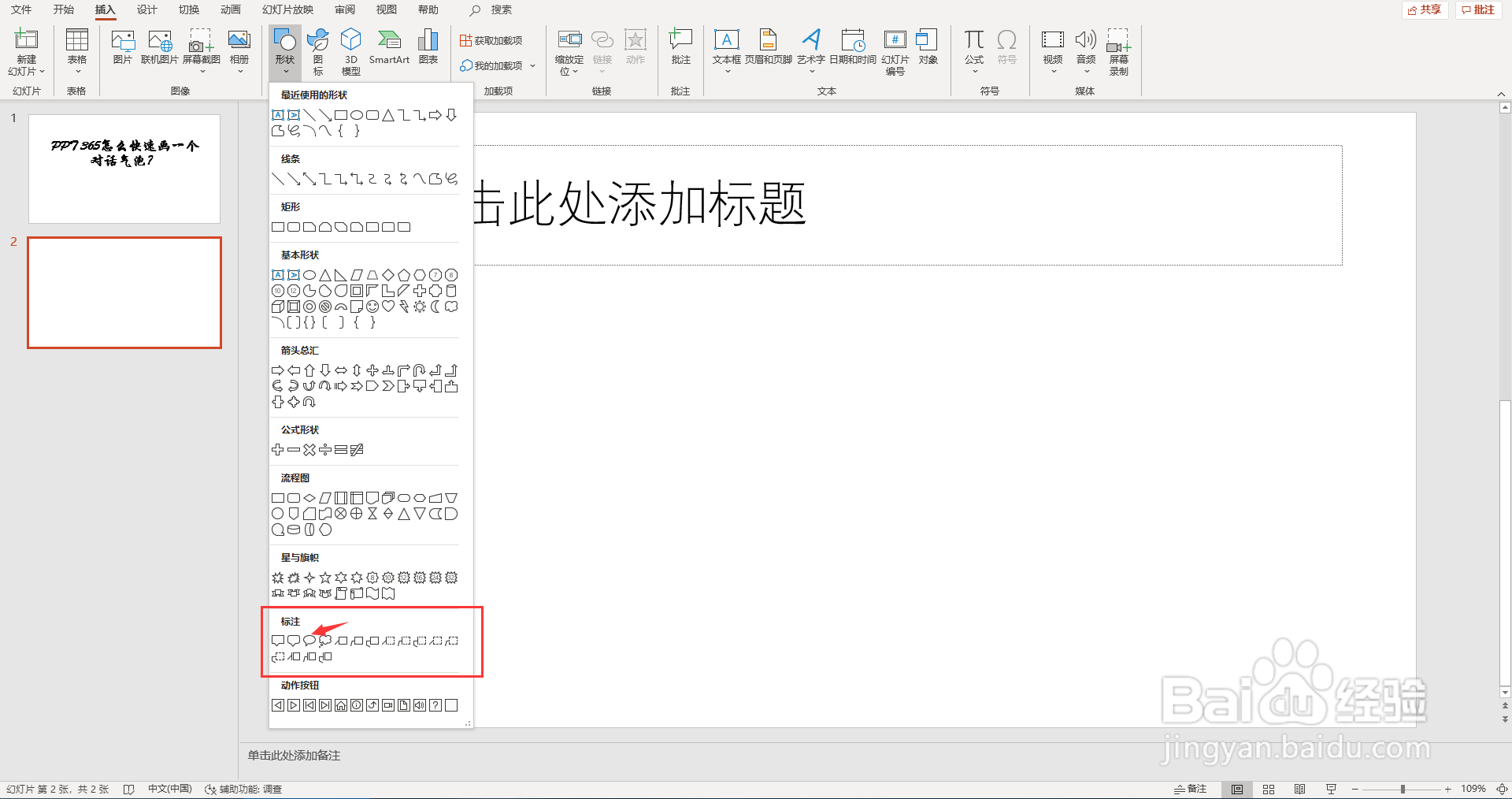Image resolution: width=1512 pixels, height=799 pixels.
Task: Insert a comment via 批注 ribbon icon
Action: pyautogui.click(x=680, y=47)
